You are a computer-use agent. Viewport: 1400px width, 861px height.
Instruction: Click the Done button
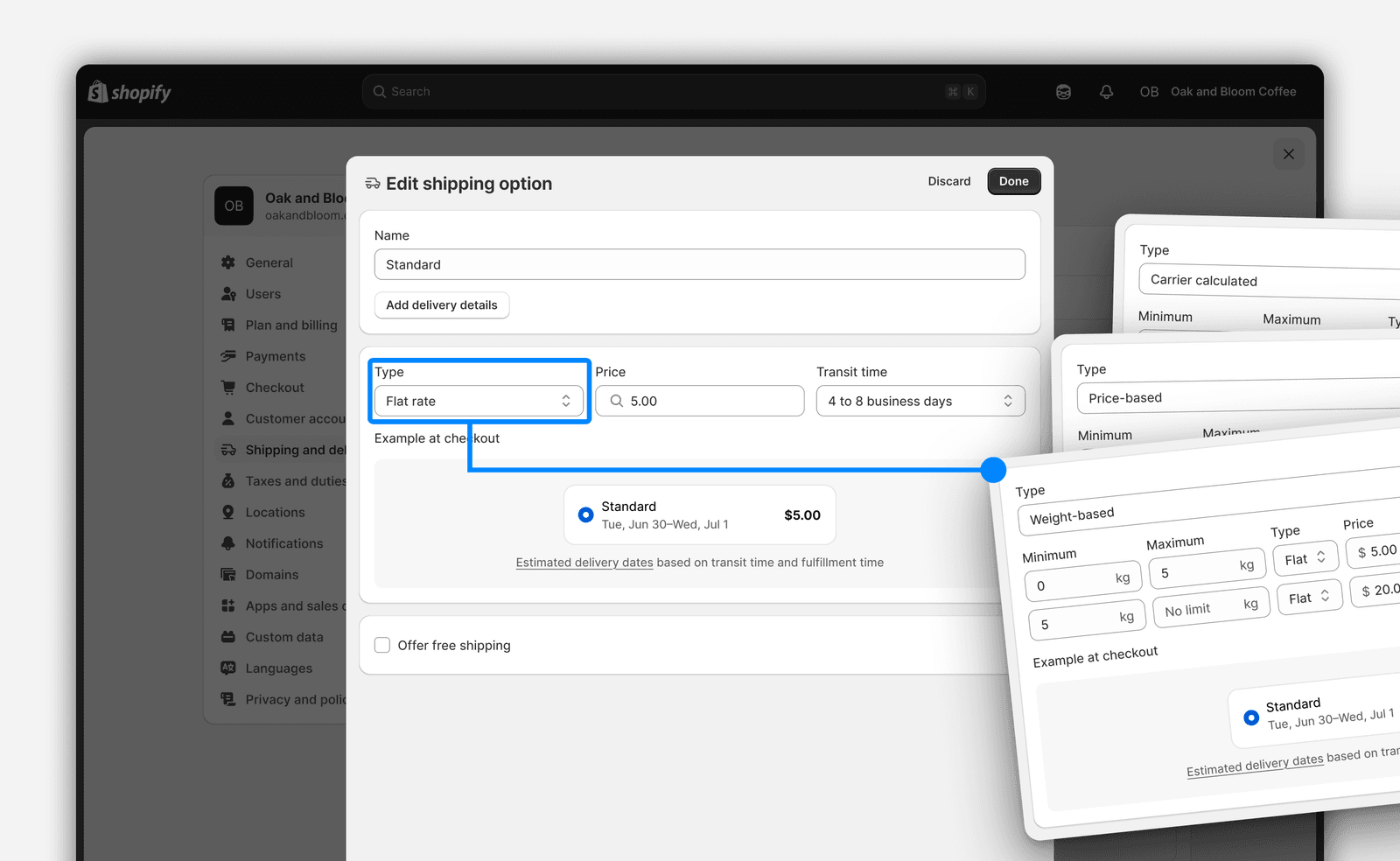1014,181
